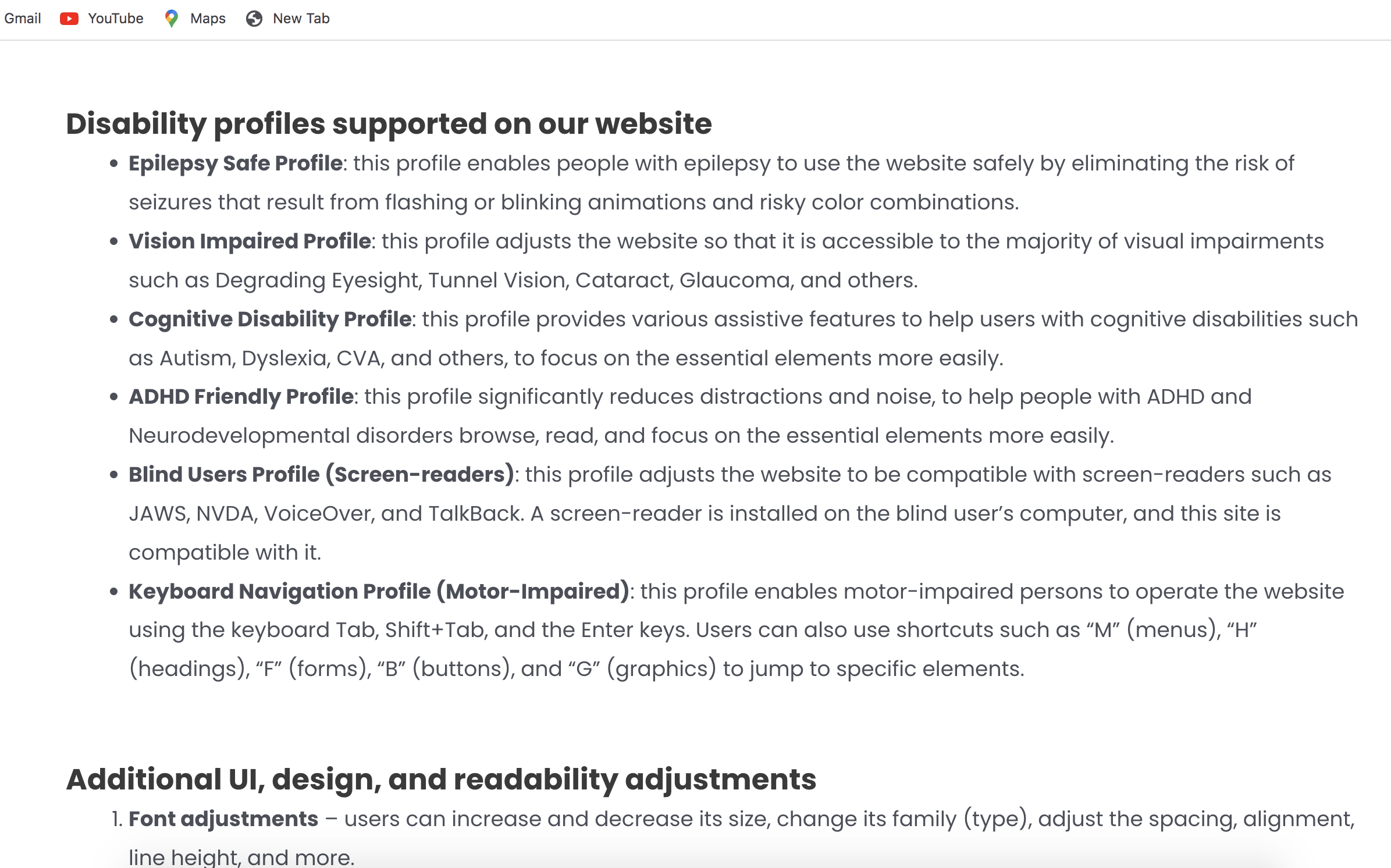
Task: Go to the Maps bookmark label
Action: click(208, 19)
